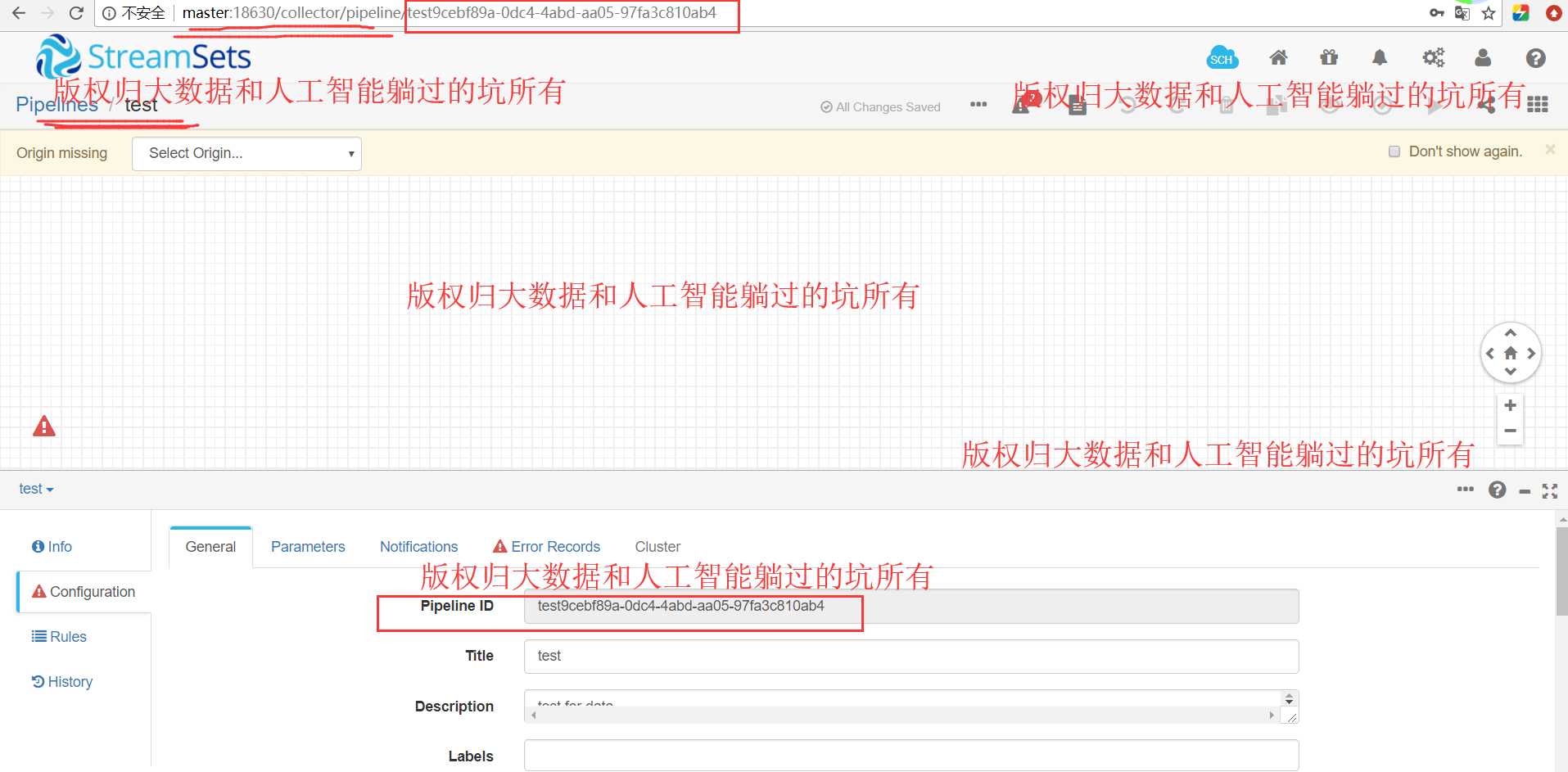This screenshot has height=772, width=1568.
Task: Expand the test pipeline selector dropdown
Action: 36,489
